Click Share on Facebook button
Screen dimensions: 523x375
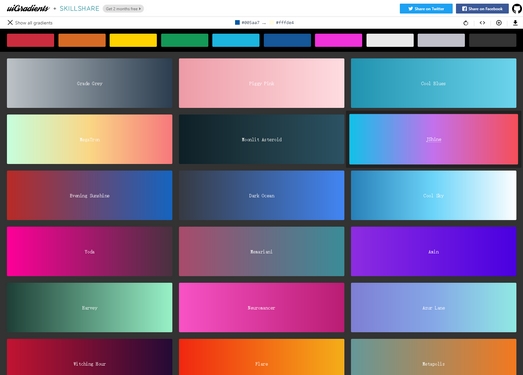click(x=482, y=9)
